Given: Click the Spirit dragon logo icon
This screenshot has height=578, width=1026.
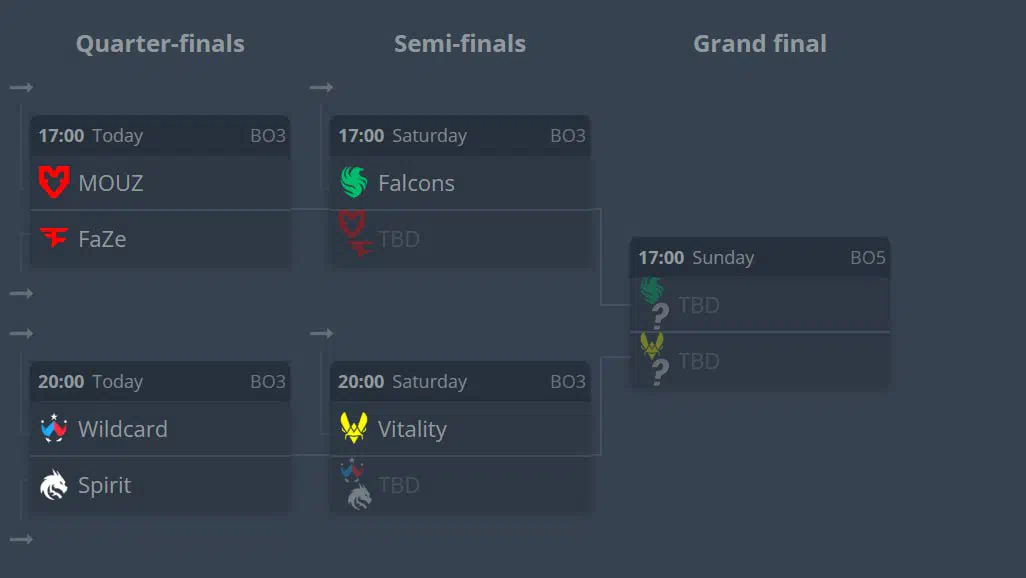Looking at the screenshot, I should pyautogui.click(x=54, y=485).
